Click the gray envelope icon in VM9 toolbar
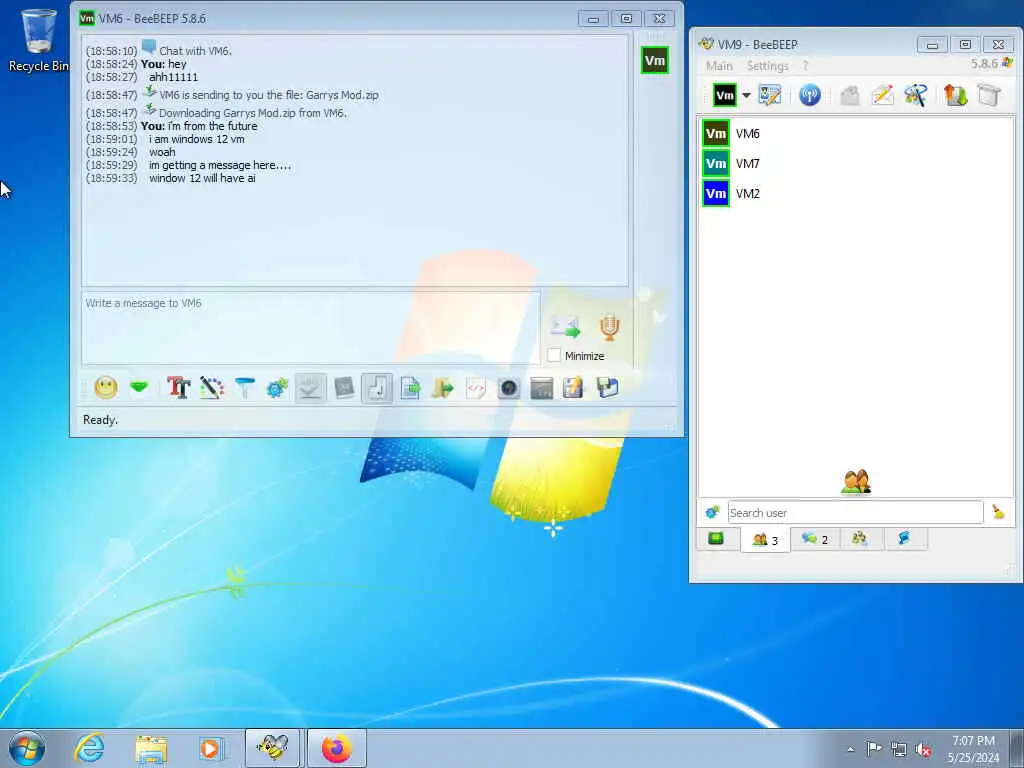1024x768 pixels. coord(849,95)
